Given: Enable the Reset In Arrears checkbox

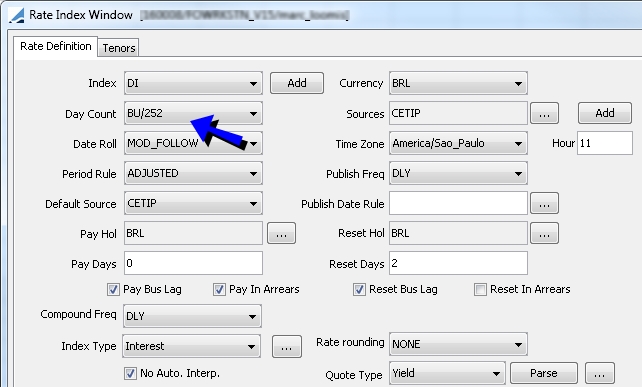Looking at the screenshot, I should pos(480,290).
